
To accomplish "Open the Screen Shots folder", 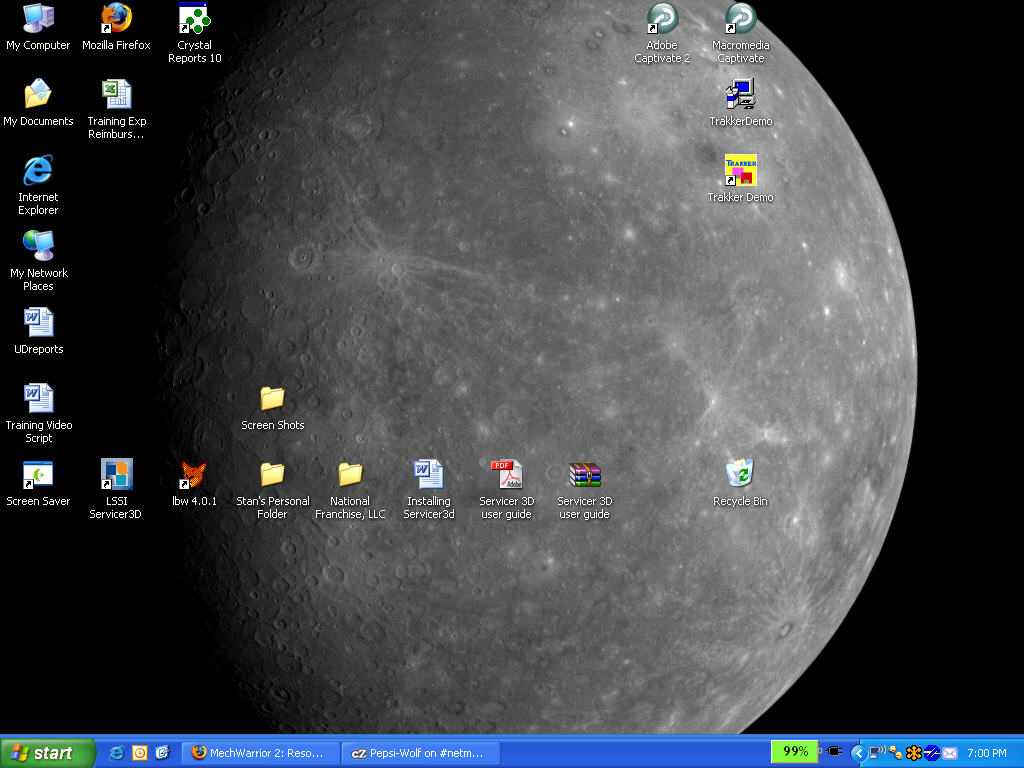I will (271, 398).
